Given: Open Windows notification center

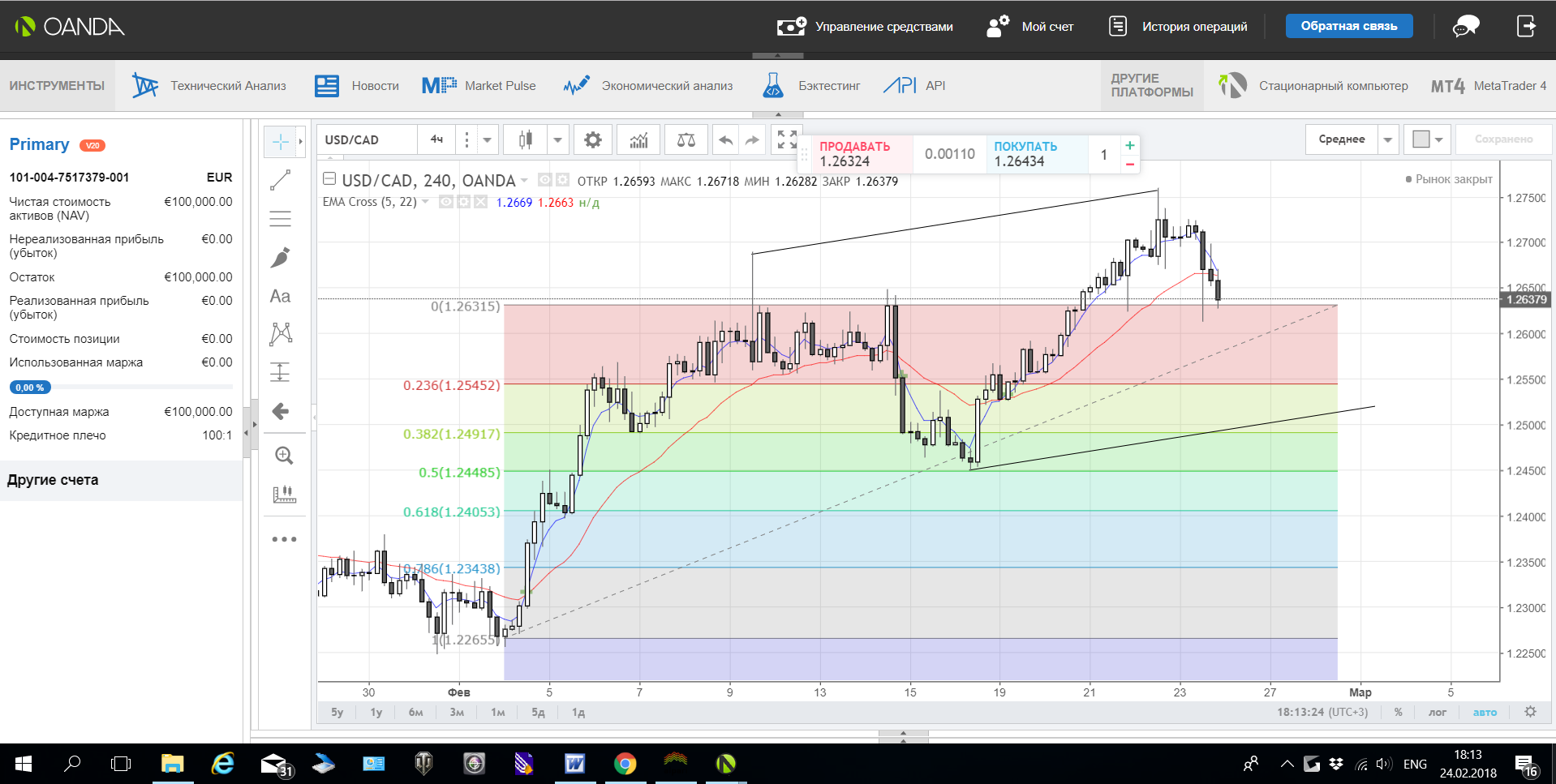Looking at the screenshot, I should pos(1526,765).
